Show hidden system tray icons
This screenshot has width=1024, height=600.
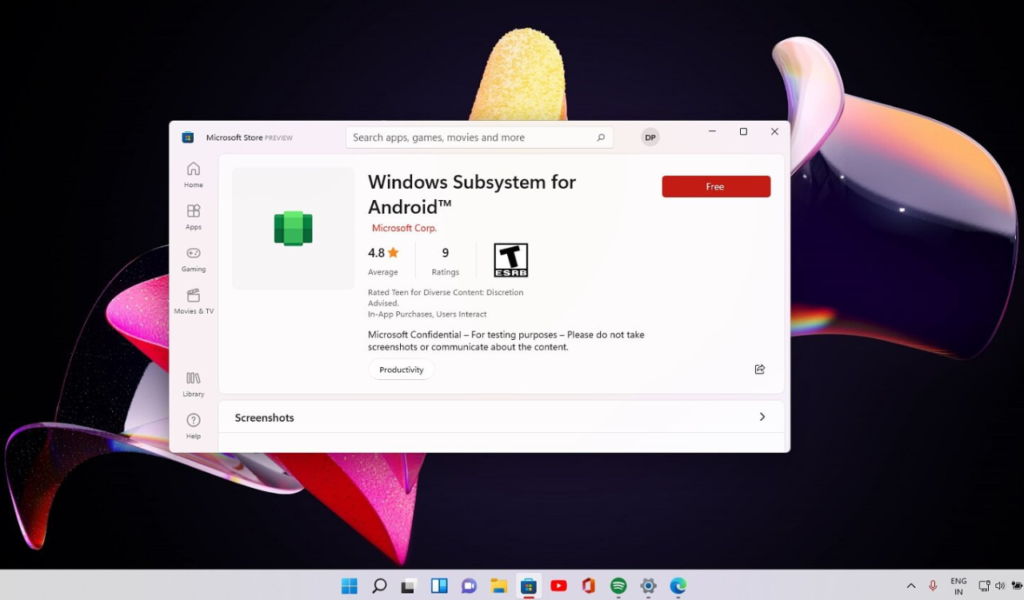(911, 586)
